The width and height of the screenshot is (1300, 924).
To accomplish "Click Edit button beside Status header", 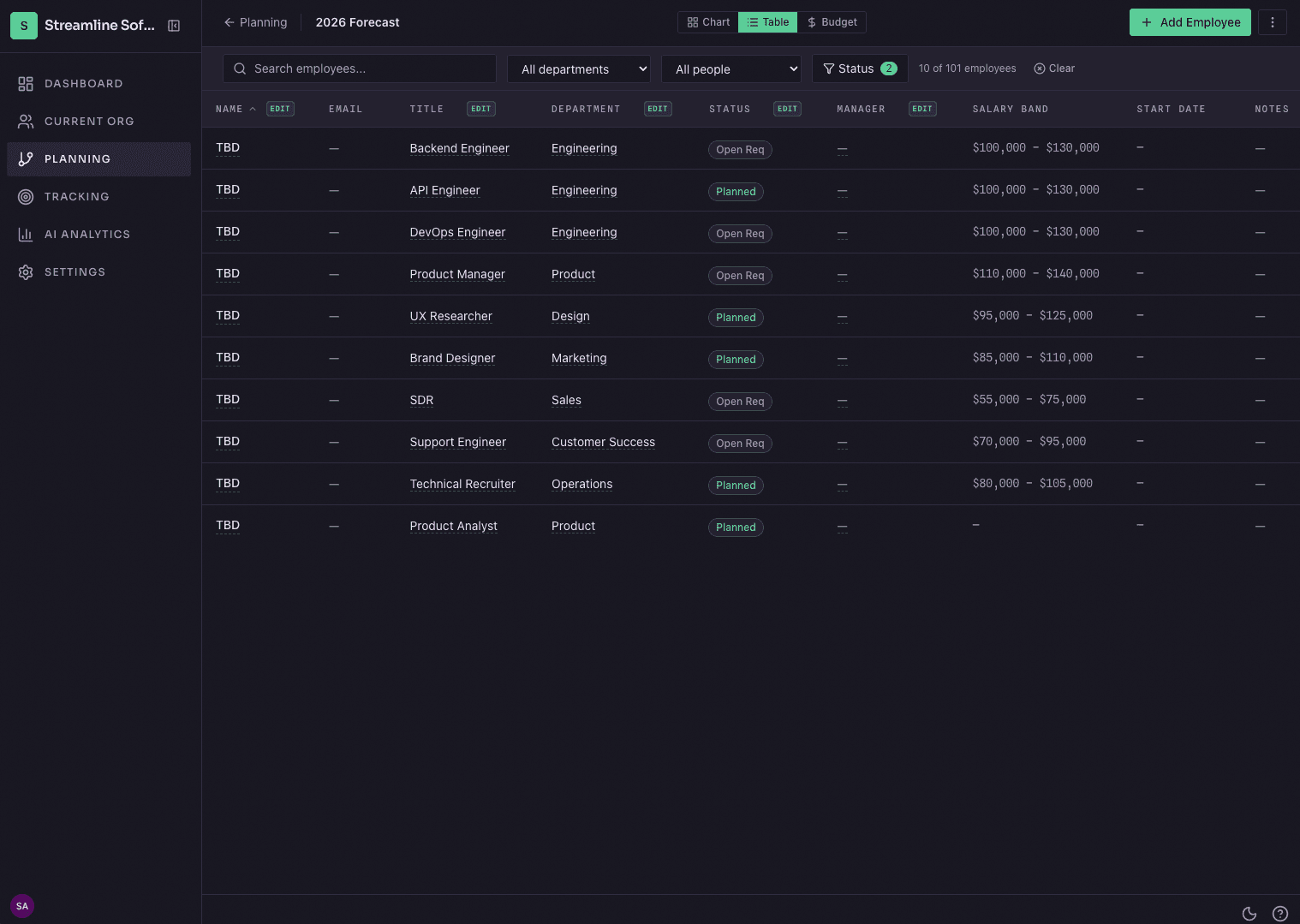I will tap(787, 109).
